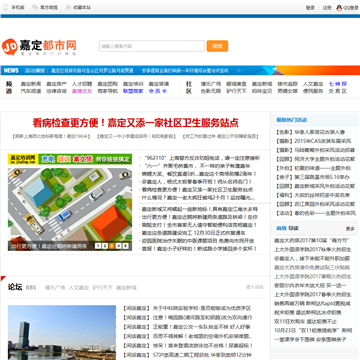Open the 登录 login link

coord(310,8)
